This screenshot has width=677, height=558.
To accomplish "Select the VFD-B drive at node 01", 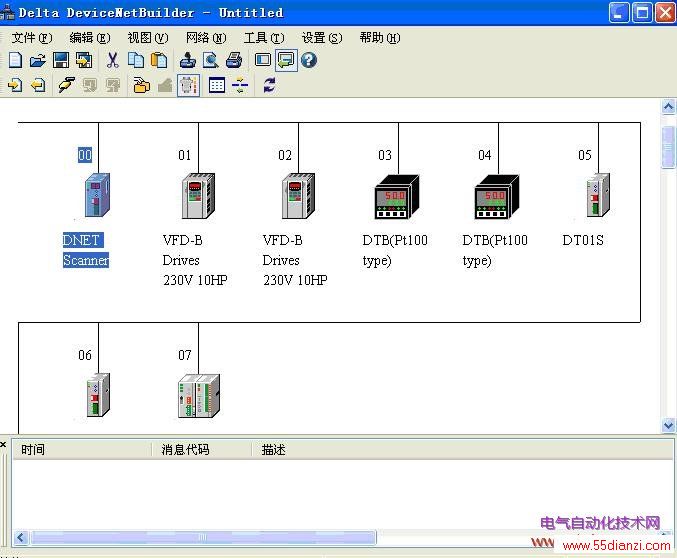I will pyautogui.click(x=198, y=196).
